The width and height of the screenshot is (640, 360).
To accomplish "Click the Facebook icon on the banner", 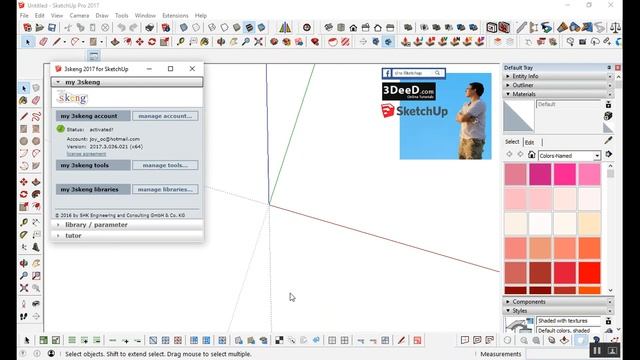I will [387, 73].
